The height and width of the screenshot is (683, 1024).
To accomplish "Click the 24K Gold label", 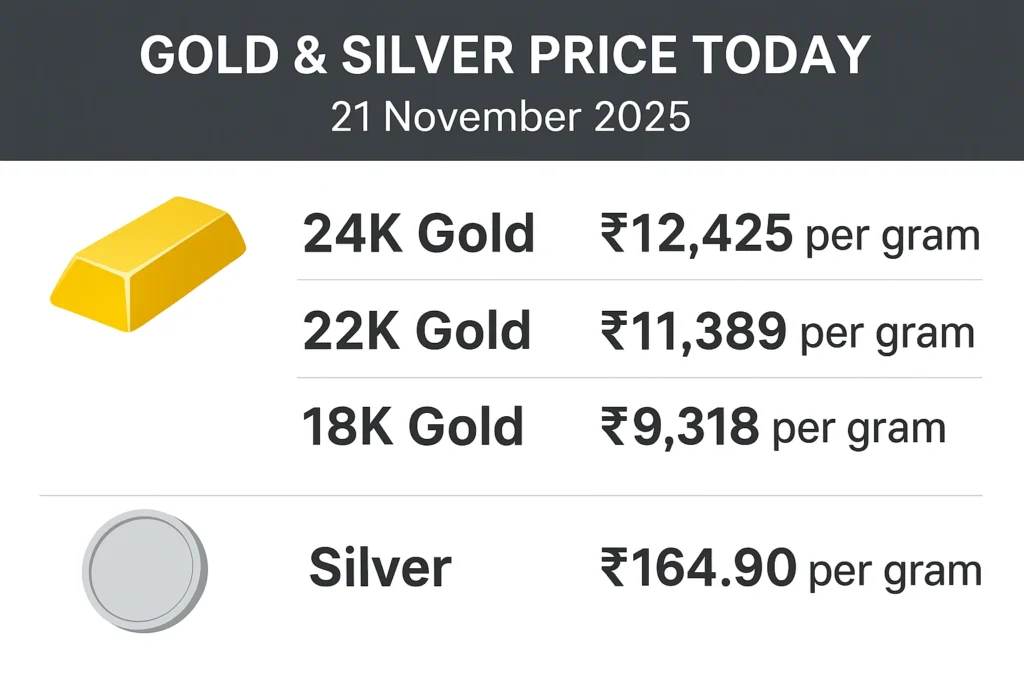I will [418, 234].
